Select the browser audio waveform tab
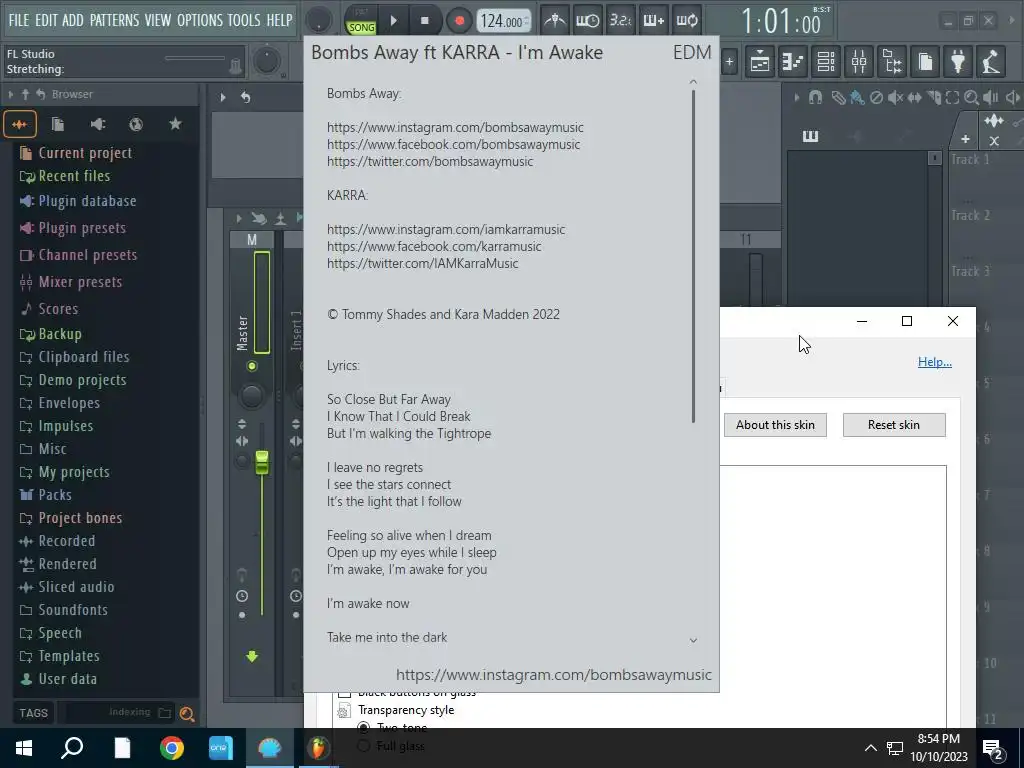Screen dimensions: 1024x768 click(20, 124)
